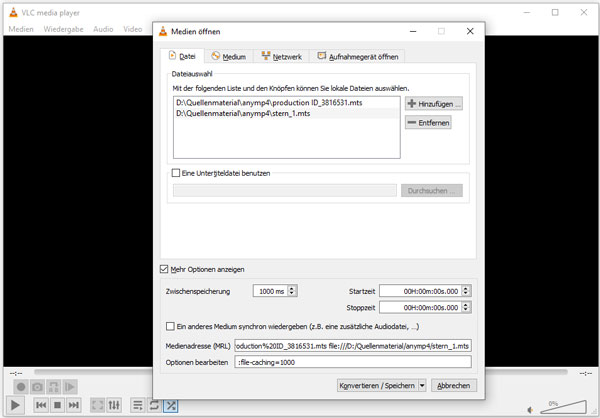Click the Startzeit time field

point(421,291)
